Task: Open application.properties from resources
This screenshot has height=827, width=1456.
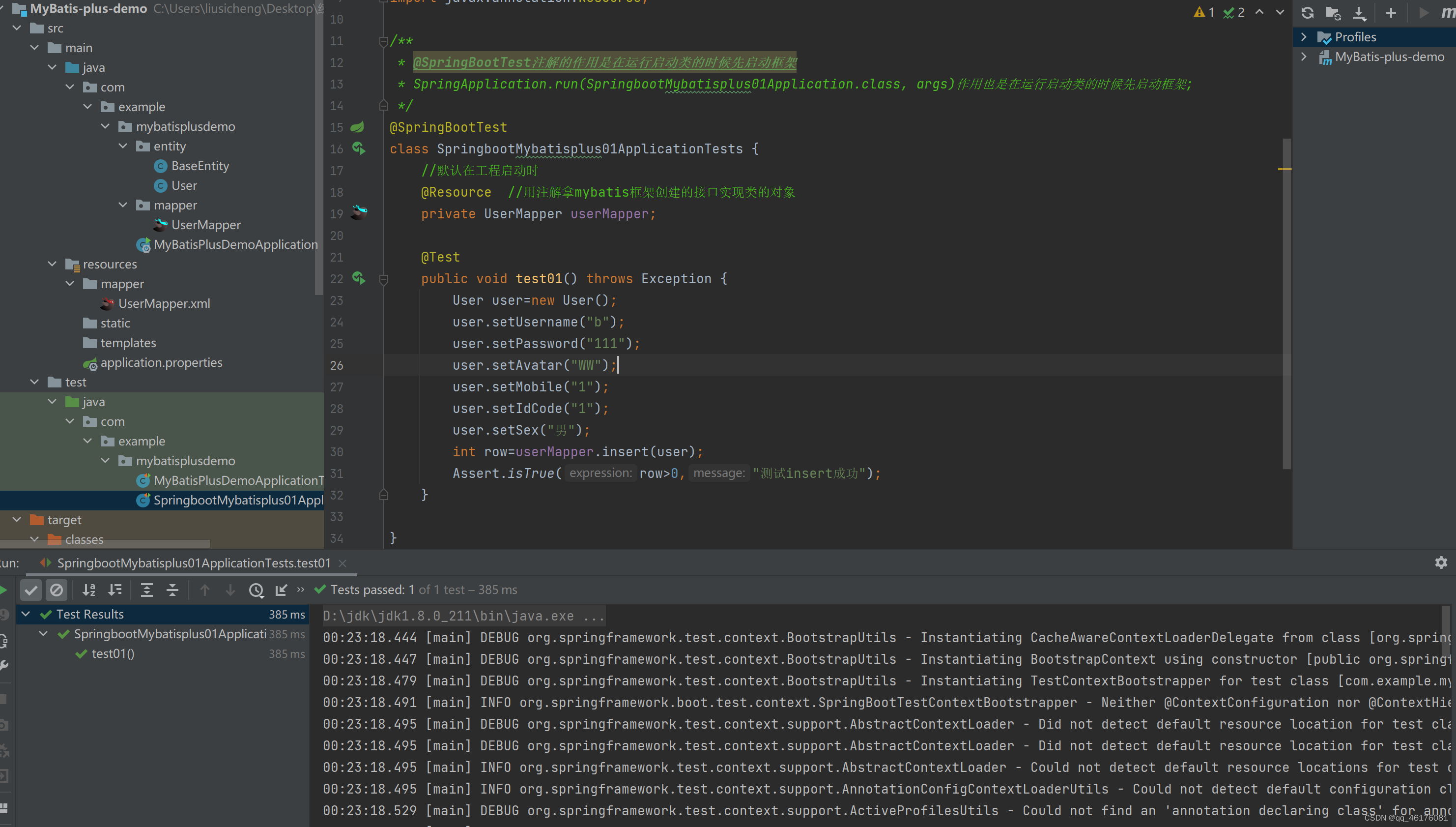Action: pyautogui.click(x=161, y=362)
